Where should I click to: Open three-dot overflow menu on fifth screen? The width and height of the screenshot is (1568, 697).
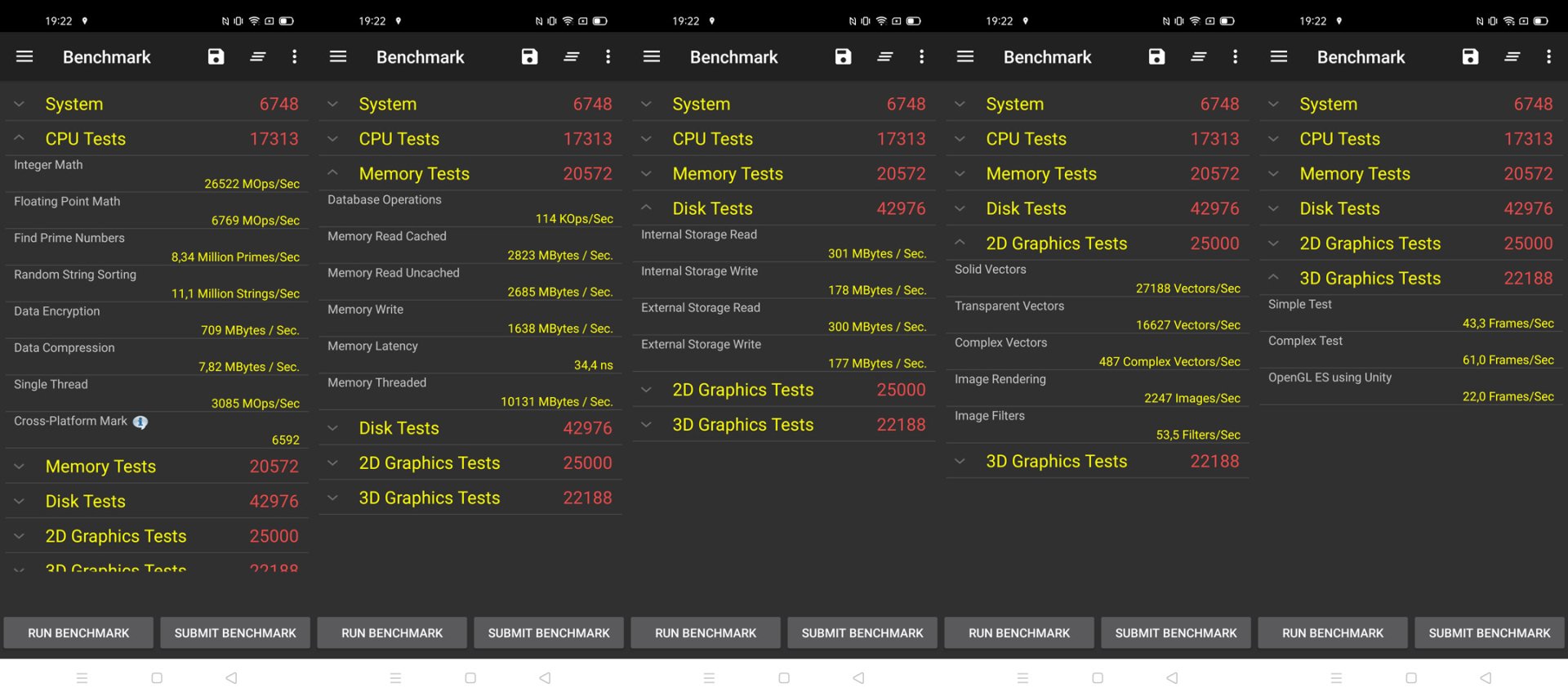click(1548, 56)
